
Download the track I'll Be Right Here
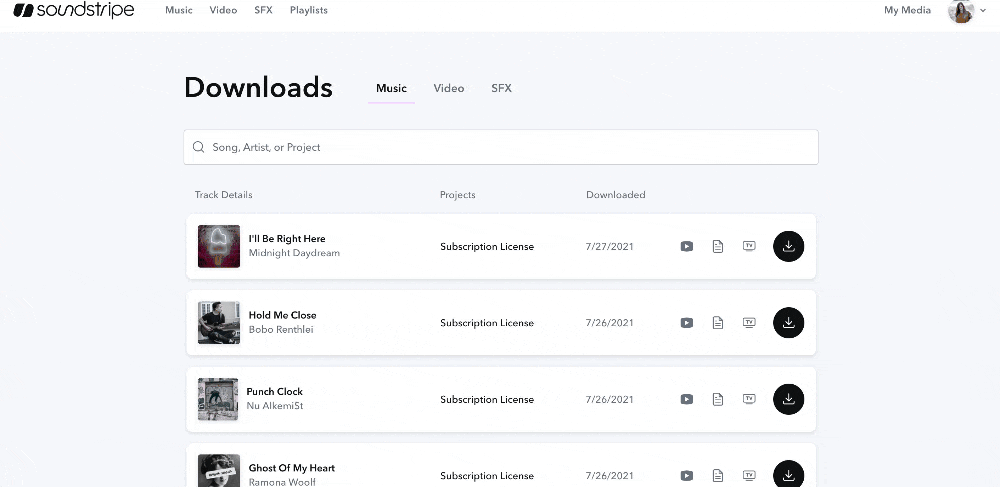788,246
